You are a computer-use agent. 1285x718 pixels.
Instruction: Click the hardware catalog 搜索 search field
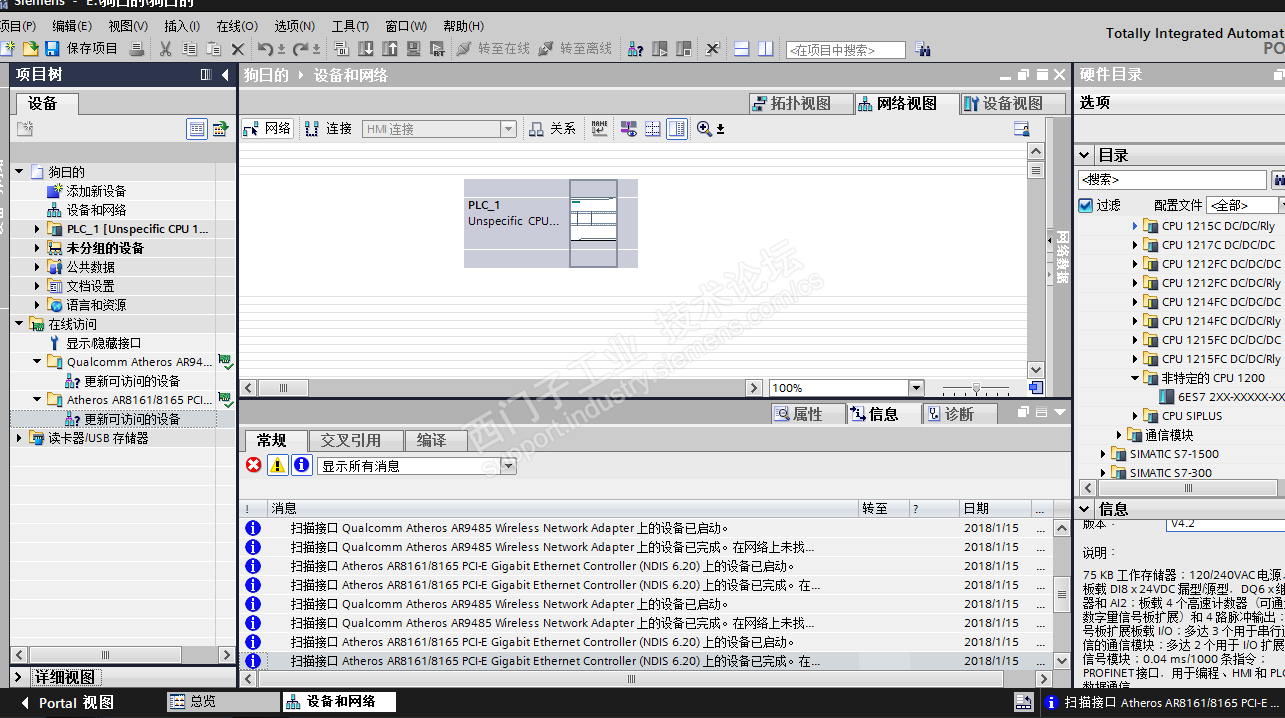point(1172,180)
